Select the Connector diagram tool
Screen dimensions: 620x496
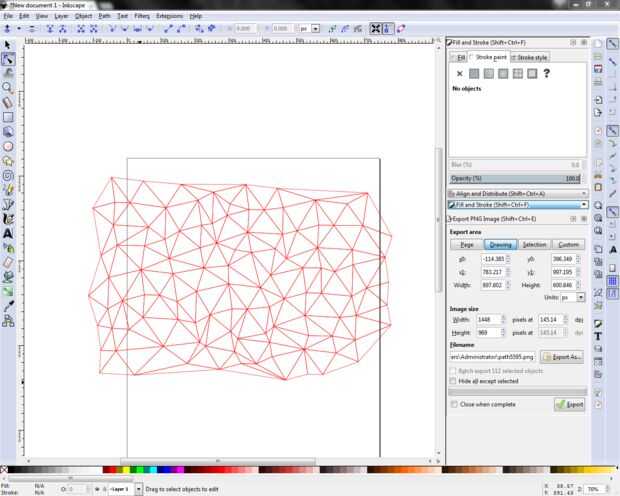(8, 321)
